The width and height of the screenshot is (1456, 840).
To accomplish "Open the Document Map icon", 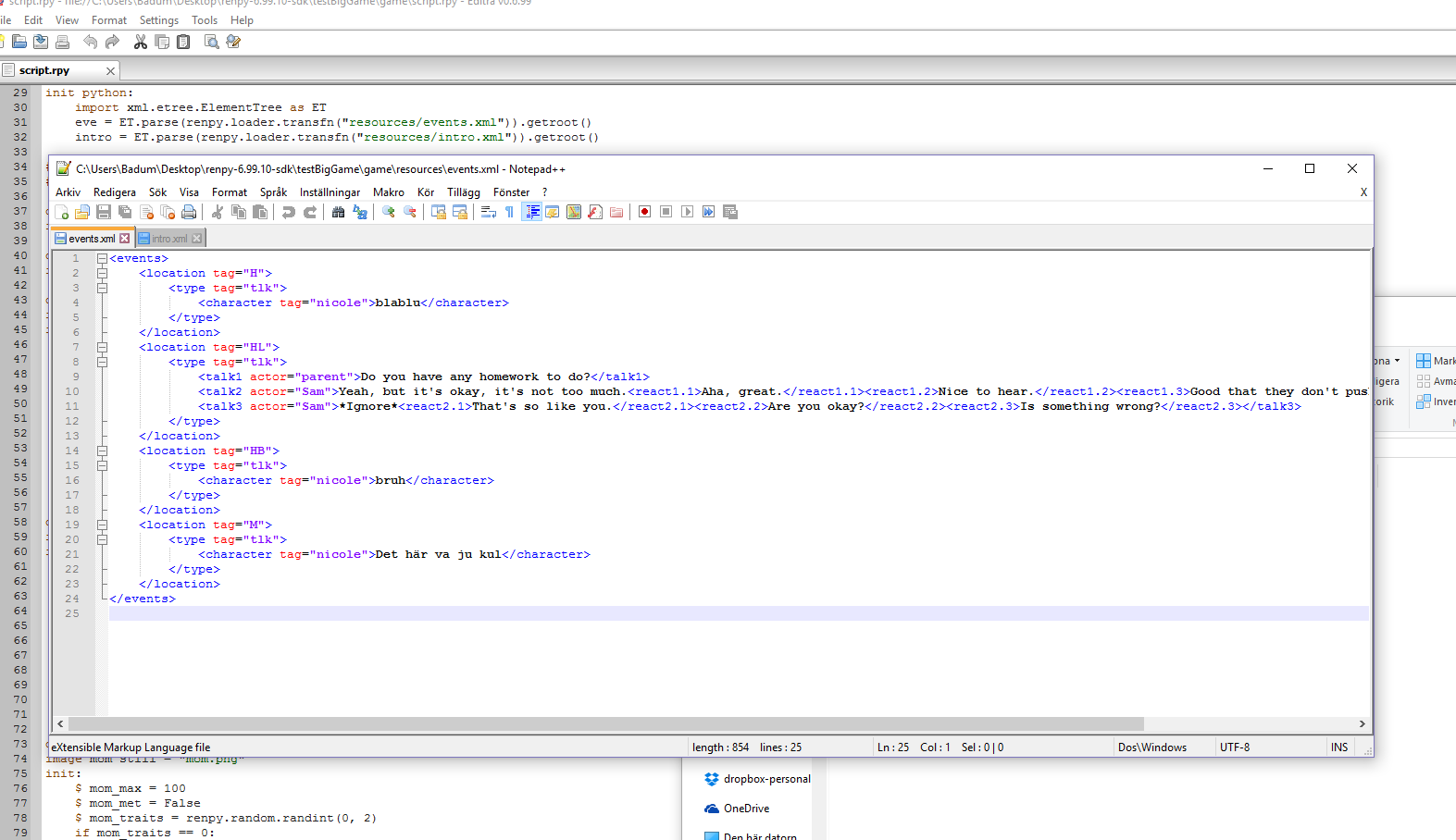I will (x=574, y=212).
